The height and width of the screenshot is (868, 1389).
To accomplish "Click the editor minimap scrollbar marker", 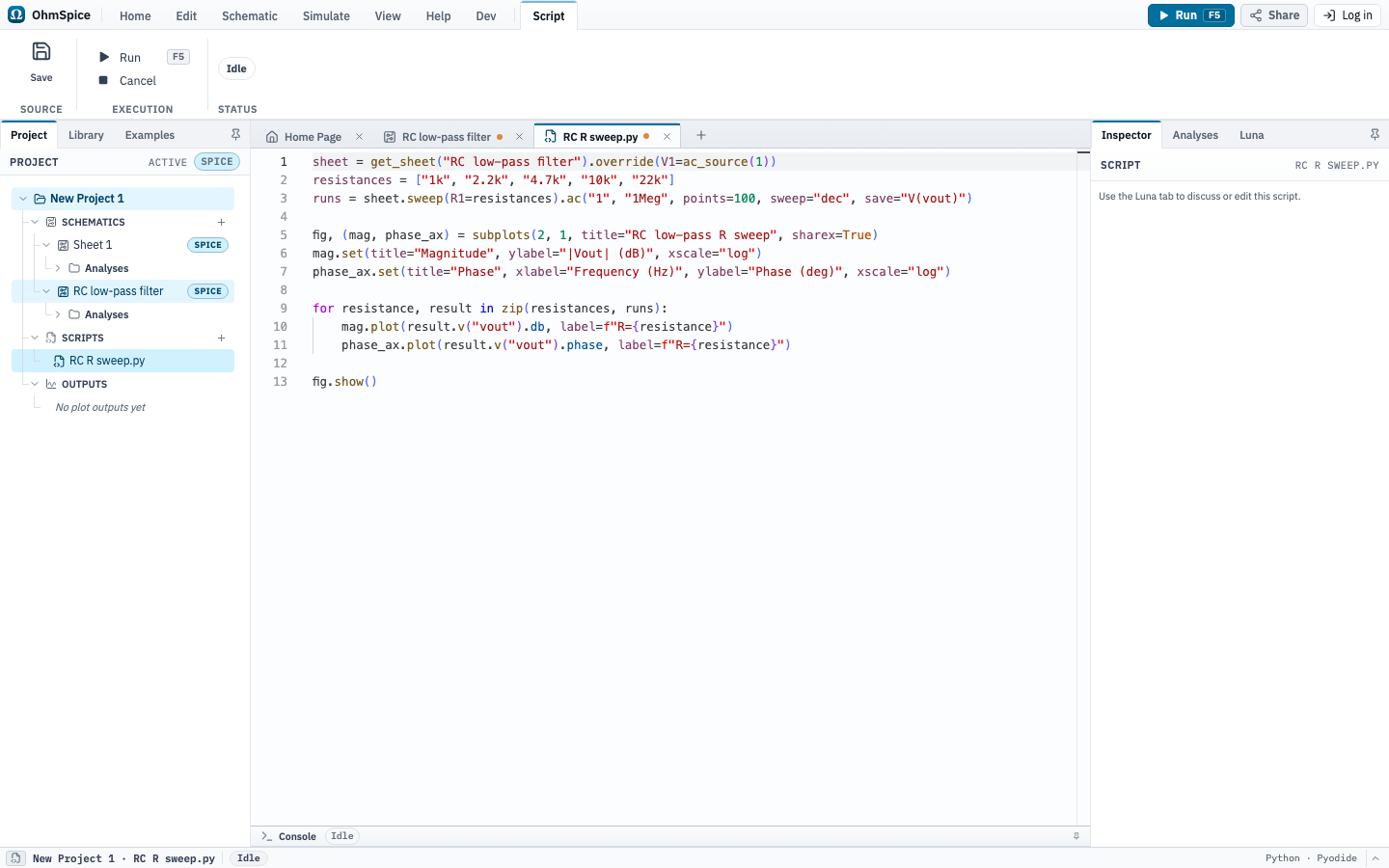I will [1083, 152].
